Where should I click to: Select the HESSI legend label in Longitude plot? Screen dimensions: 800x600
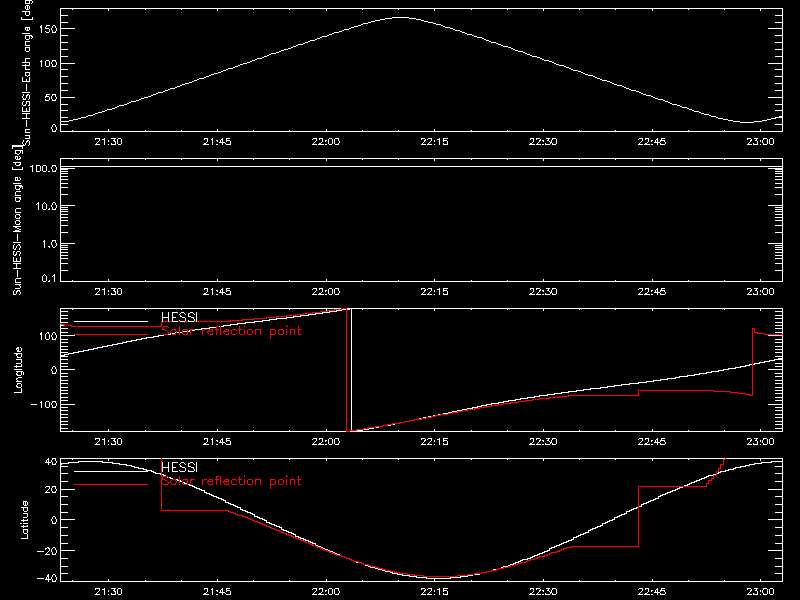tap(179, 317)
